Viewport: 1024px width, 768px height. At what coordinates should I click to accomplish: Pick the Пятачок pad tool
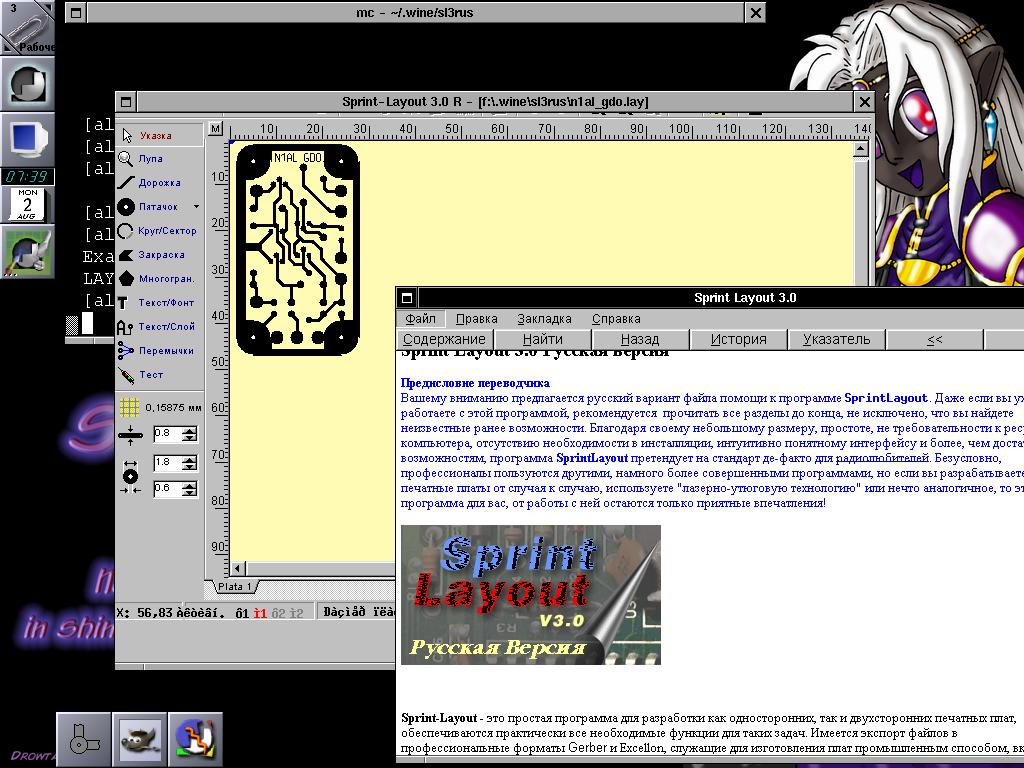[154, 207]
